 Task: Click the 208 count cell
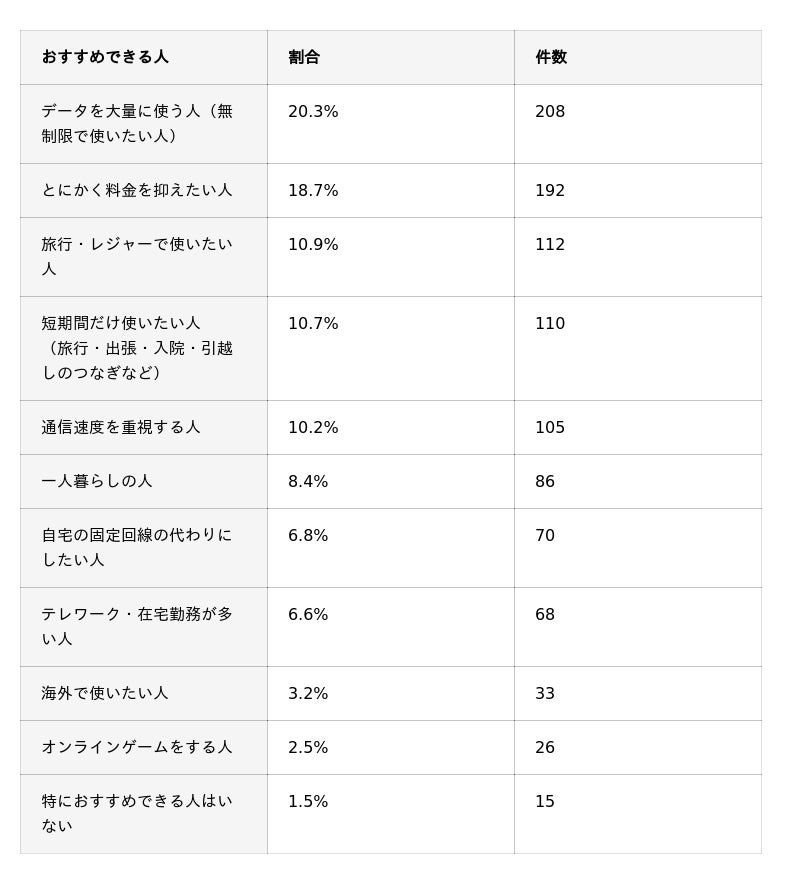(x=550, y=112)
